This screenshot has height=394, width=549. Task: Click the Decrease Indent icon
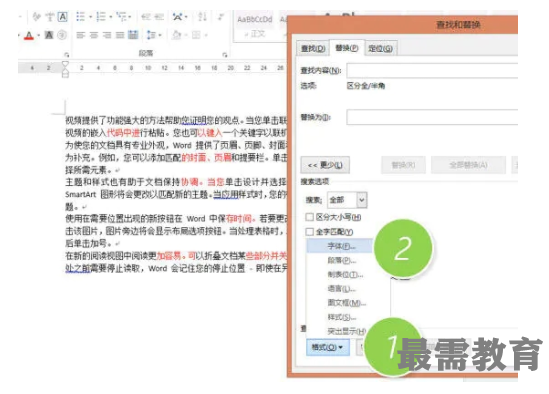pos(146,16)
